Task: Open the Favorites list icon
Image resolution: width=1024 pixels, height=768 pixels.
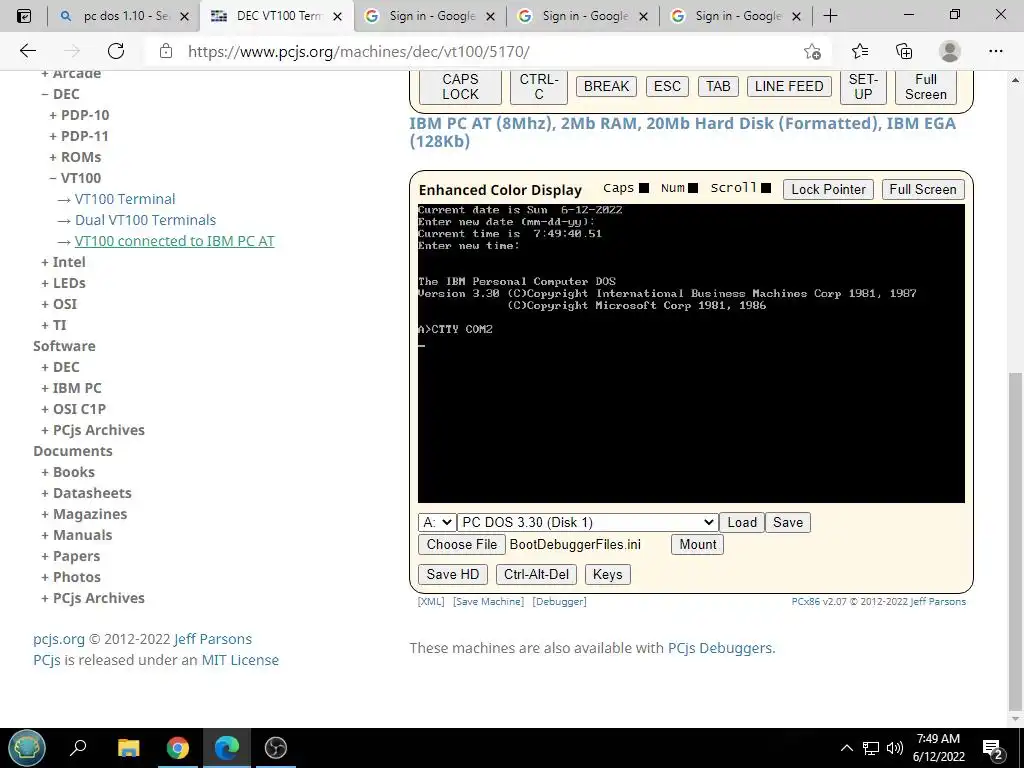Action: point(860,51)
